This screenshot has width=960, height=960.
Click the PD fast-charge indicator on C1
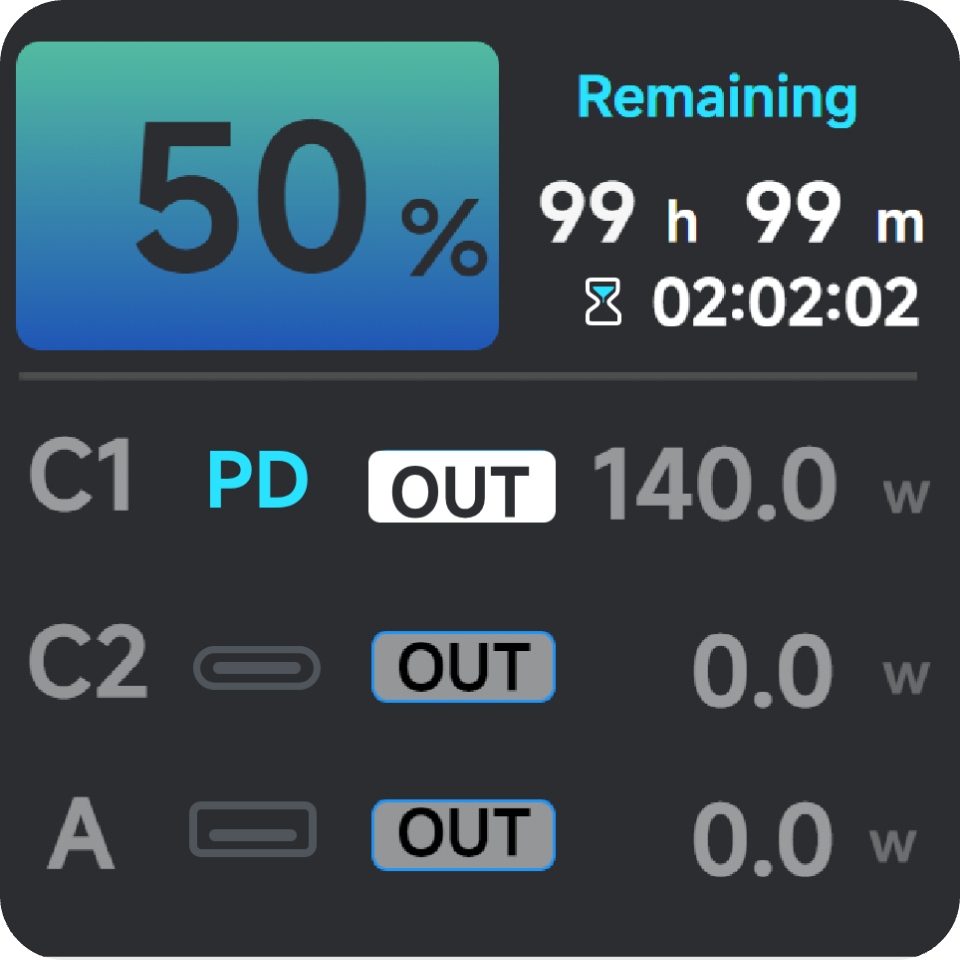pyautogui.click(x=257, y=481)
